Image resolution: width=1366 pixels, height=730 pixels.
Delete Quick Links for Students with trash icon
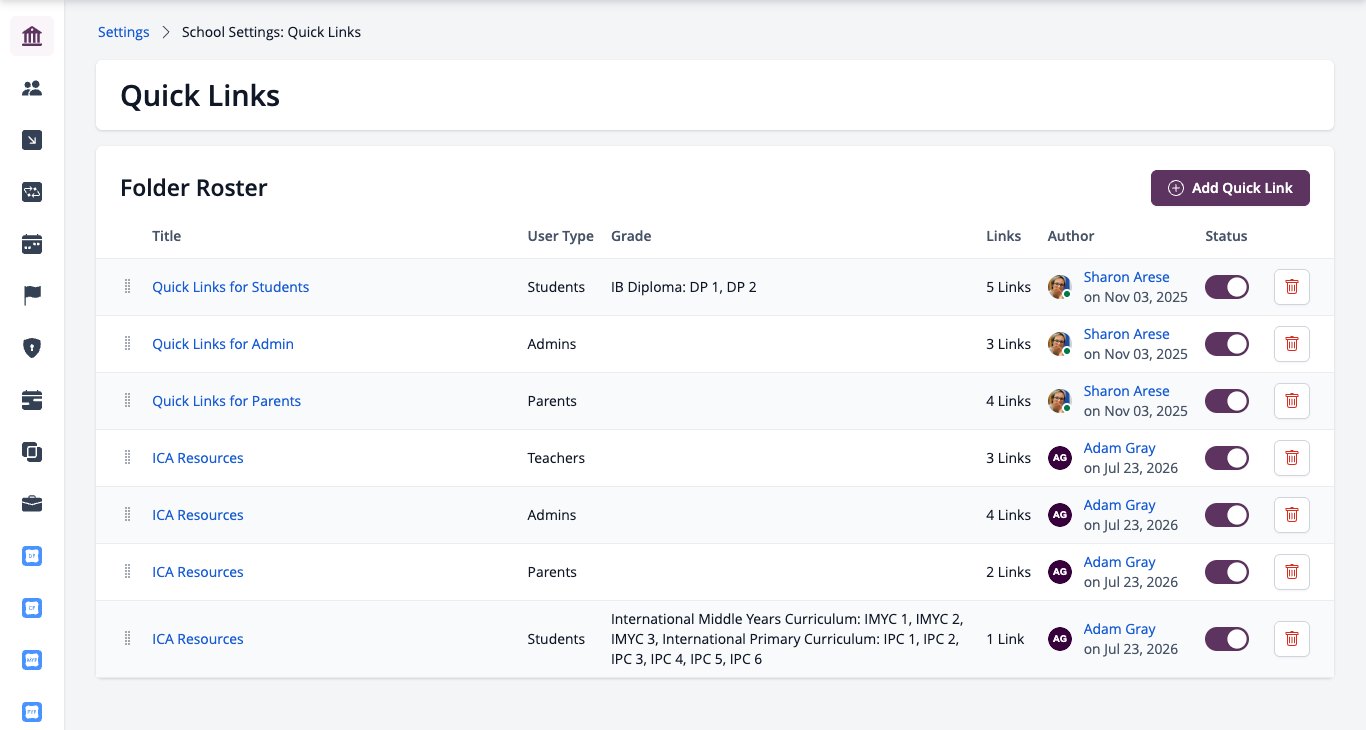click(1292, 287)
